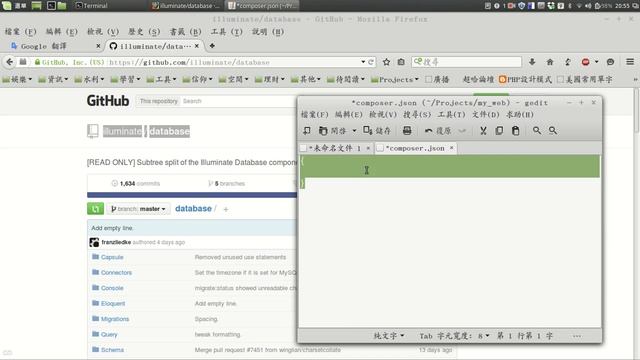Open Firefox 歷史(S) menu
This screenshot has width=640, height=360.
pos(144,32)
